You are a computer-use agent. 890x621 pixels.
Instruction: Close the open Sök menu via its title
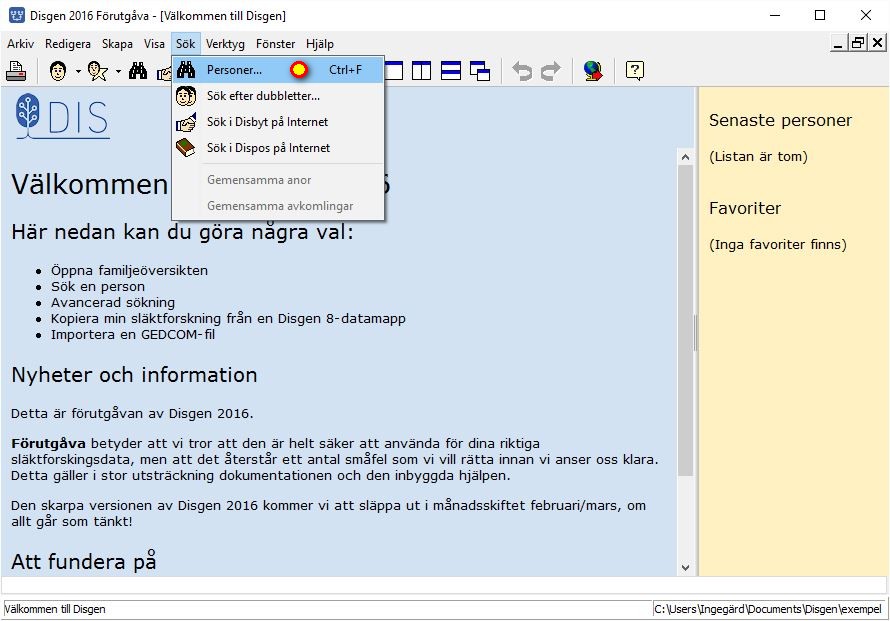click(186, 44)
